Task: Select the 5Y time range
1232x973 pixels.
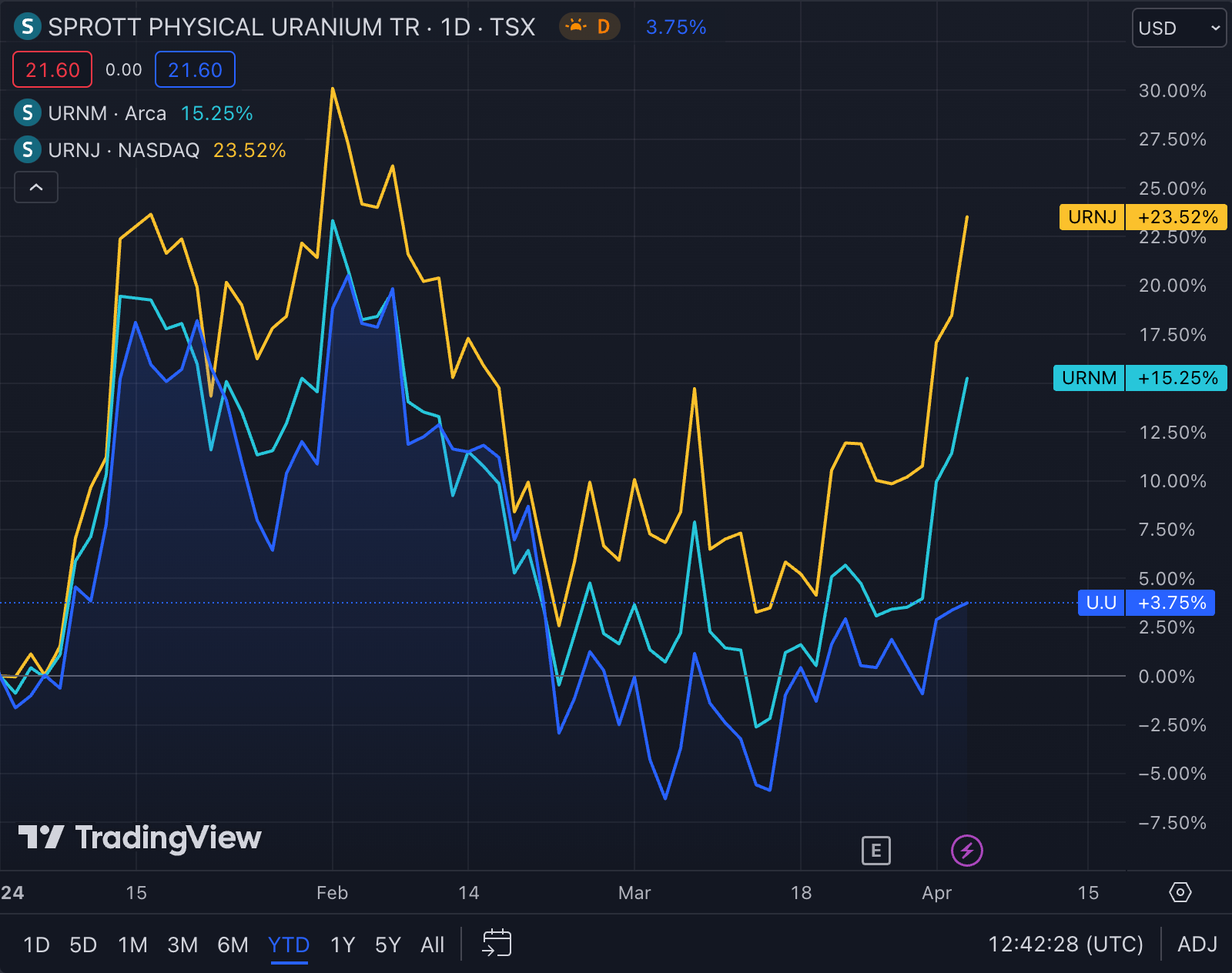Action: [x=388, y=945]
